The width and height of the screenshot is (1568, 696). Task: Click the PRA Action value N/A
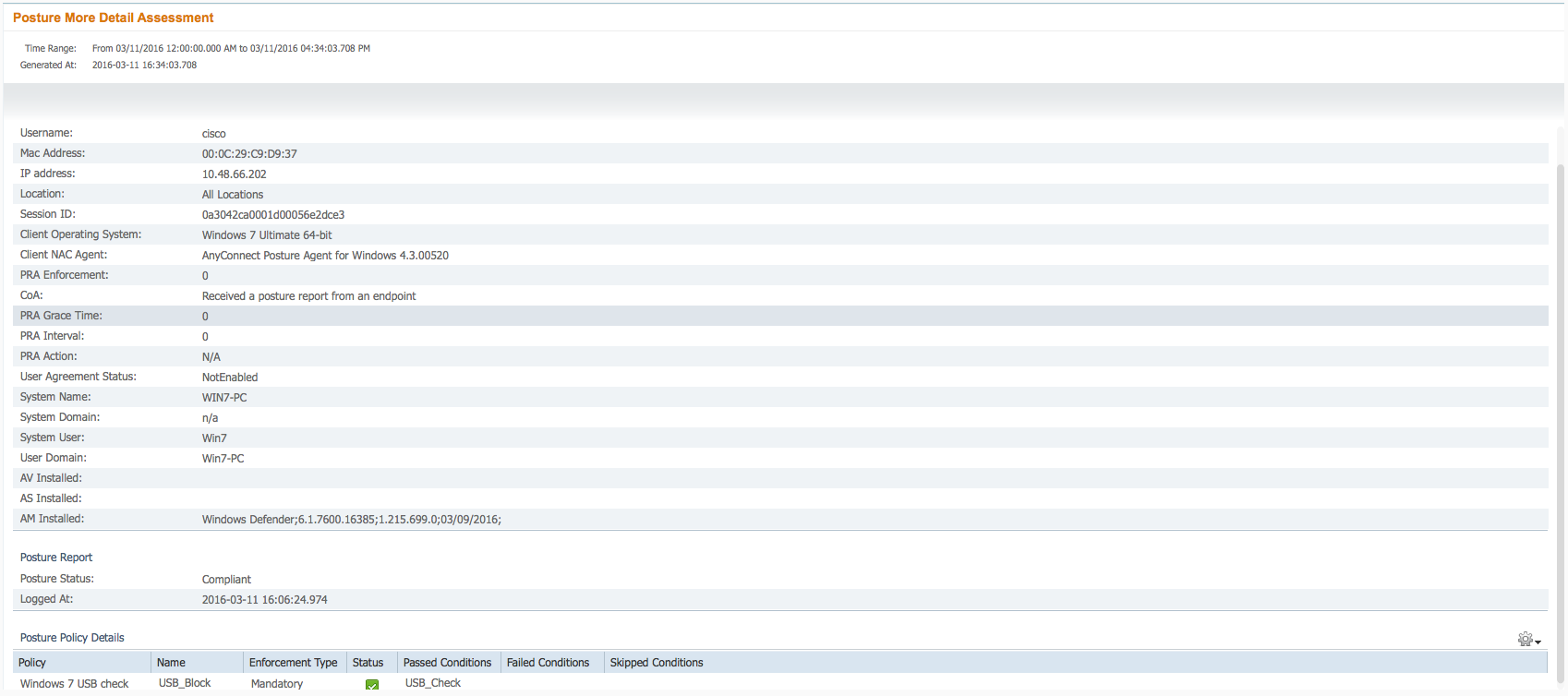(211, 357)
